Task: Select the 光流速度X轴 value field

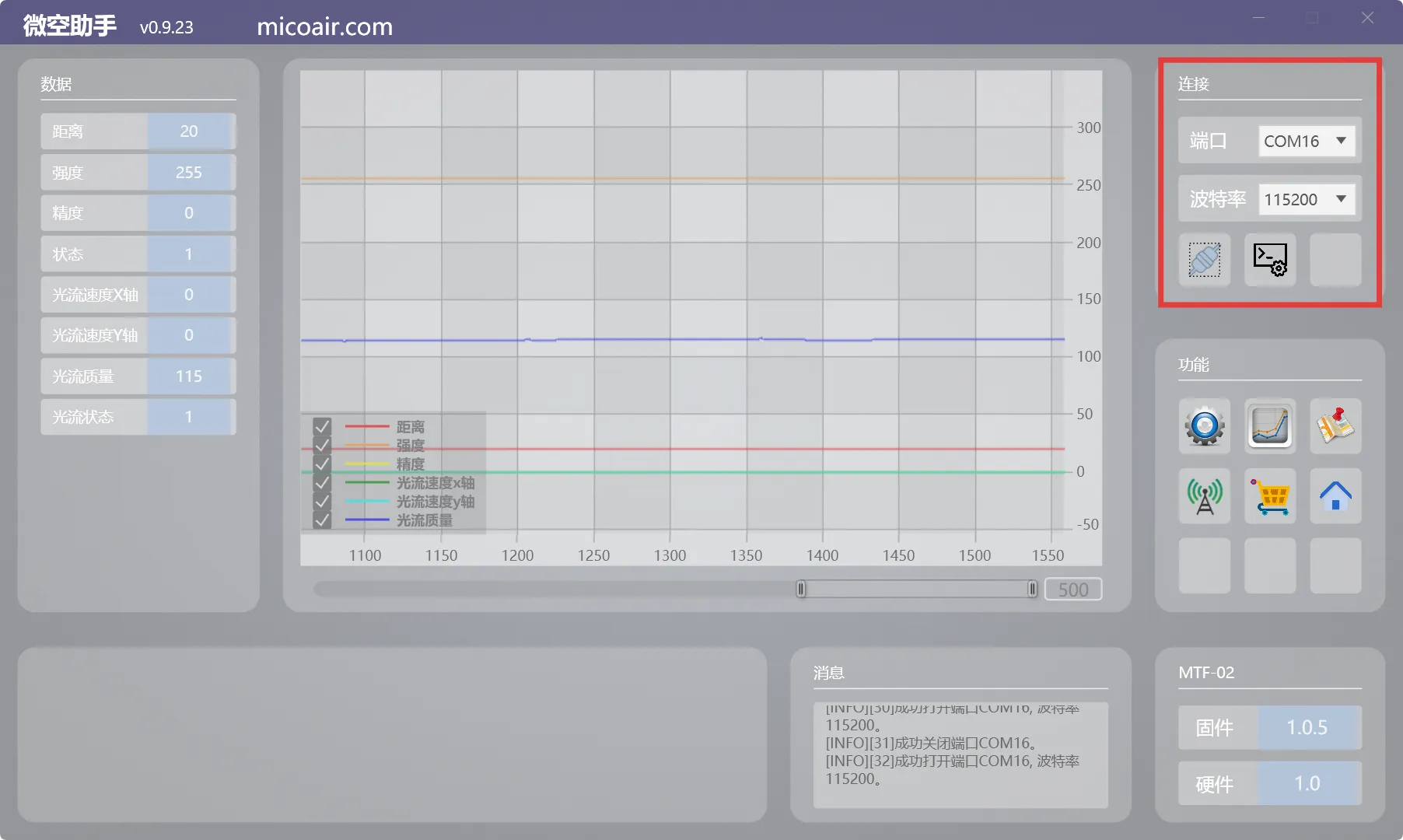Action: point(190,295)
